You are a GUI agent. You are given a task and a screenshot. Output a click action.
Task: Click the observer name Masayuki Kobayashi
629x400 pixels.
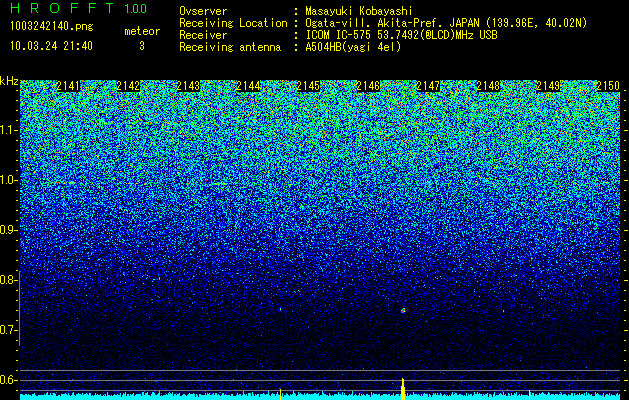tap(358, 11)
